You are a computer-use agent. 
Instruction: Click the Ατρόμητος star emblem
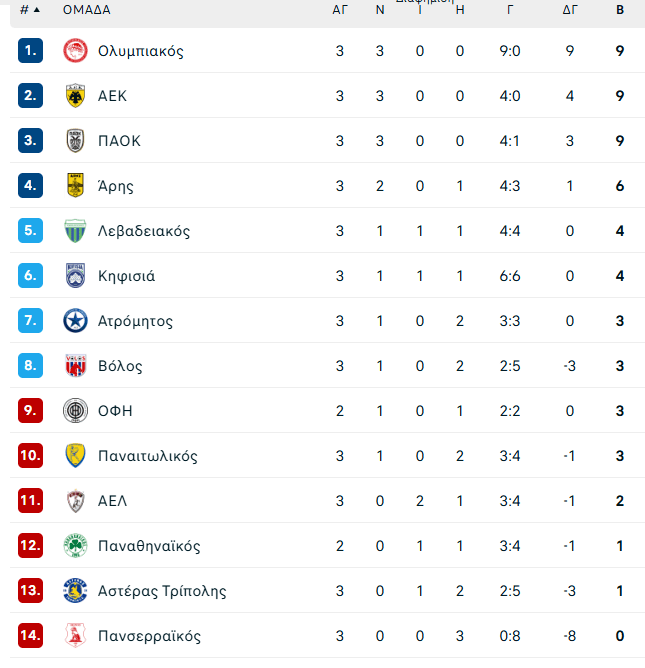75,320
